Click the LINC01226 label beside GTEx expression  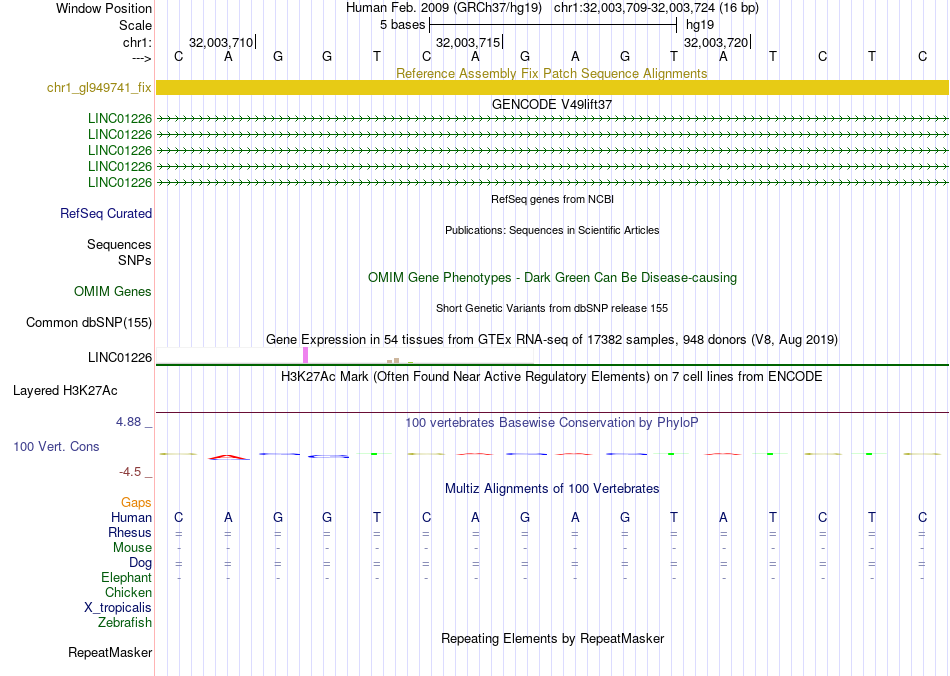[x=120, y=357]
